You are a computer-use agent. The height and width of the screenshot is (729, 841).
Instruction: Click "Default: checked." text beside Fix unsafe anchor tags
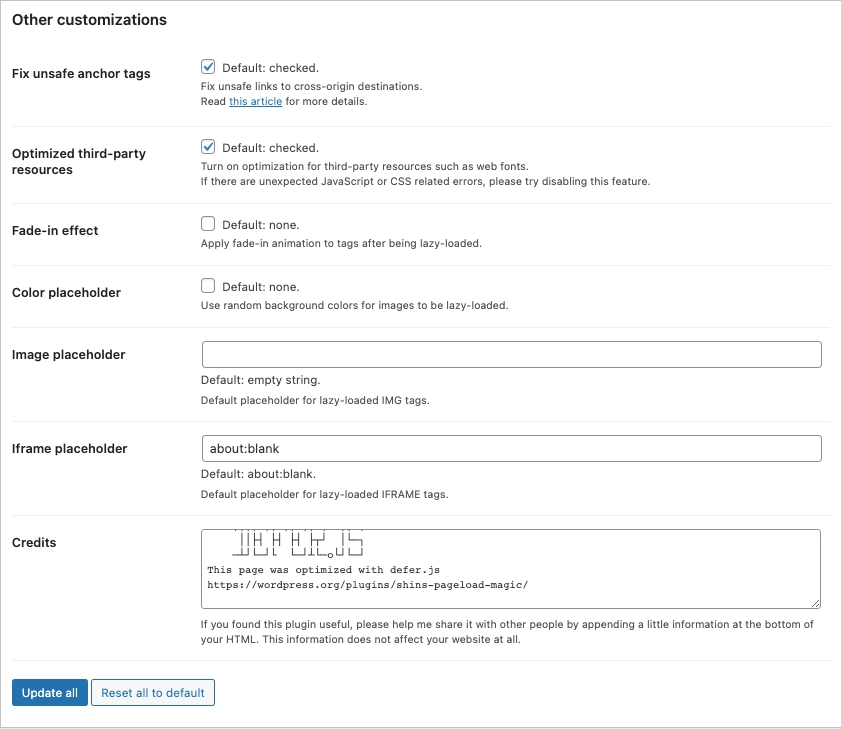(270, 68)
